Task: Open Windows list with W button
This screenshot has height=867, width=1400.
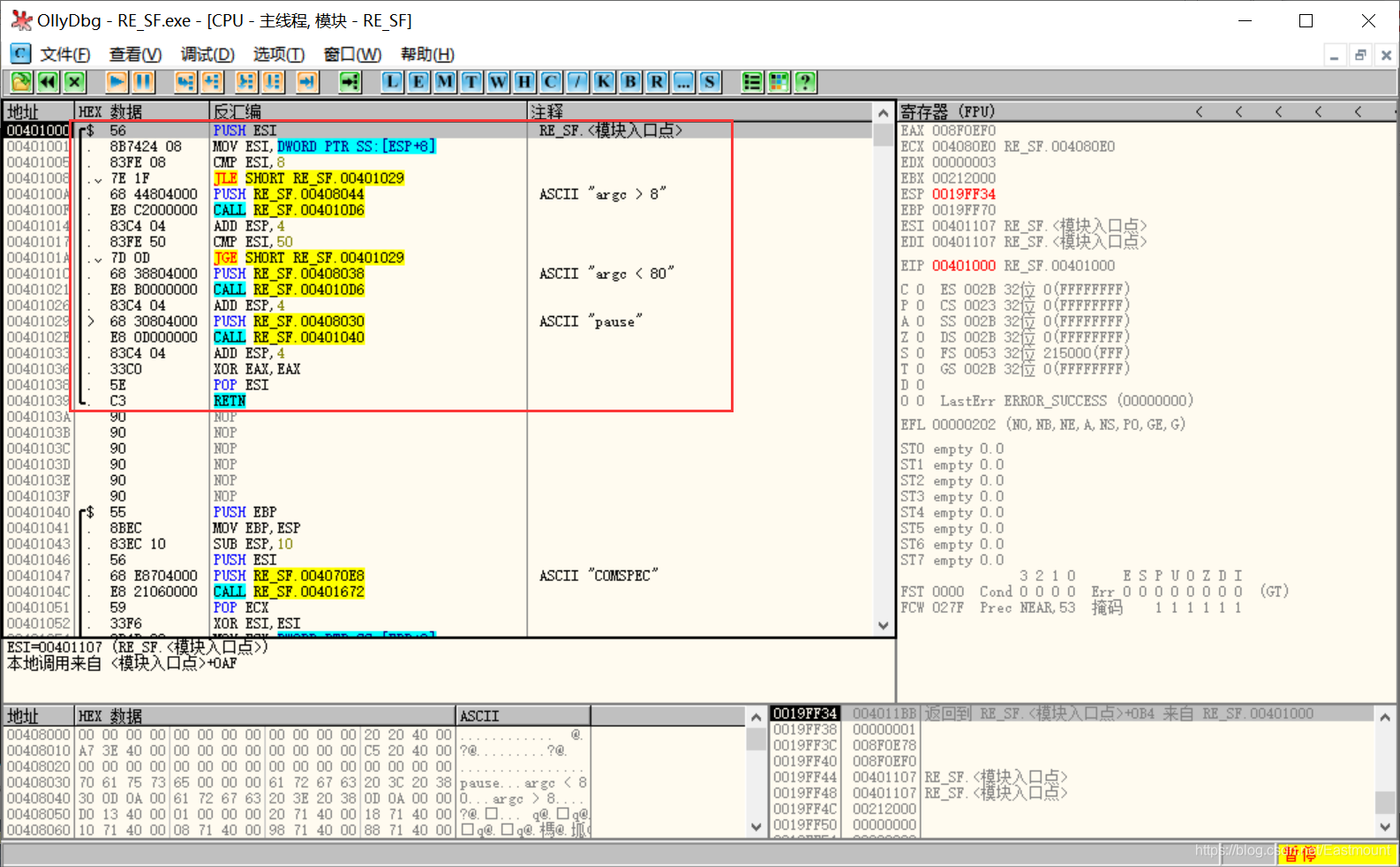Action: (x=498, y=82)
